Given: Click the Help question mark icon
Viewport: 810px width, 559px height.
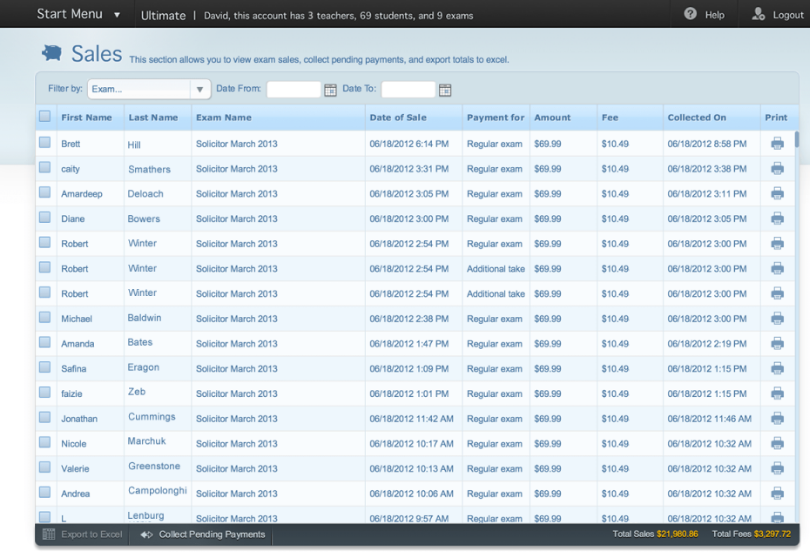Looking at the screenshot, I should coord(690,14).
